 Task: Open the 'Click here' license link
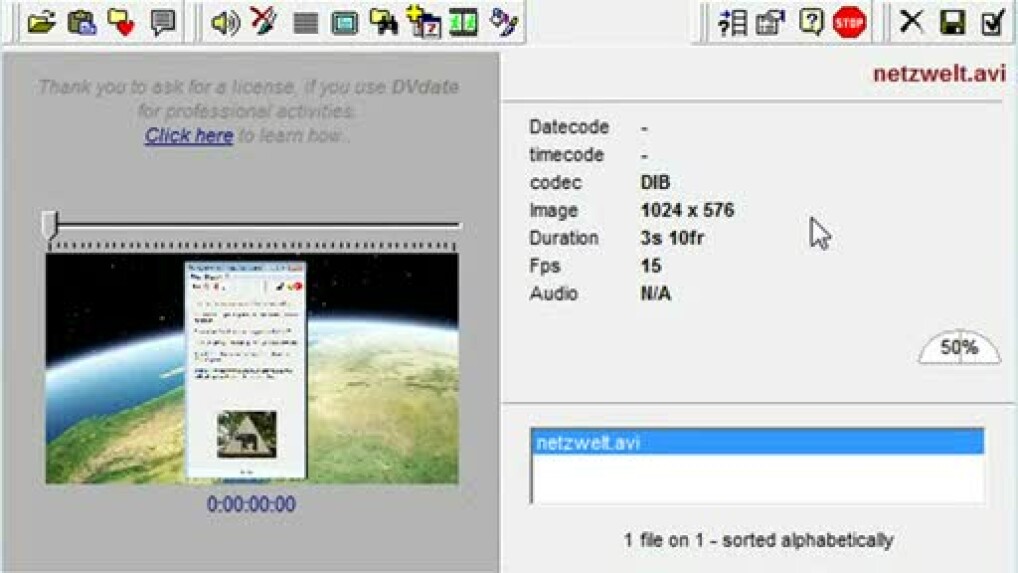[189, 135]
